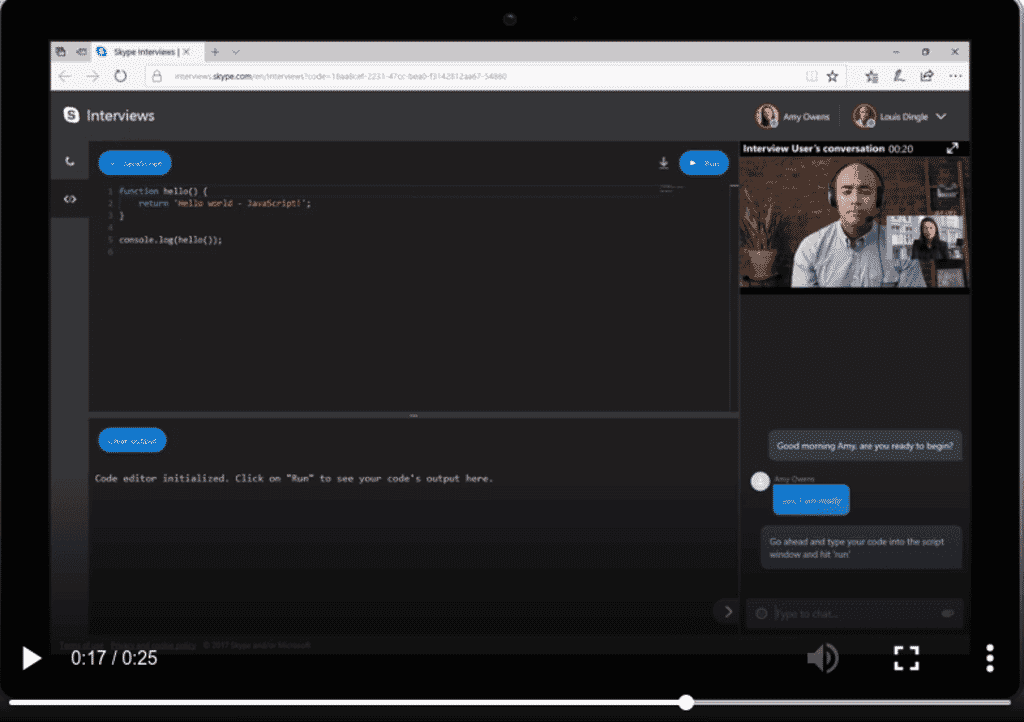
Task: Mute the video using the speaker icon
Action: coord(822,657)
